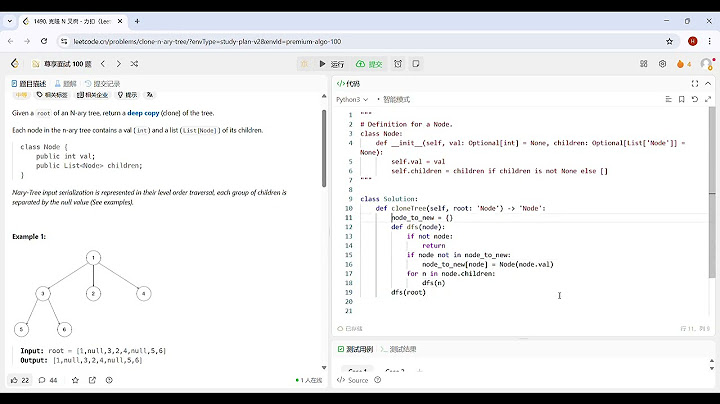Open the feedback help icon in description footer
This screenshot has height=404, width=720.
(109, 380)
